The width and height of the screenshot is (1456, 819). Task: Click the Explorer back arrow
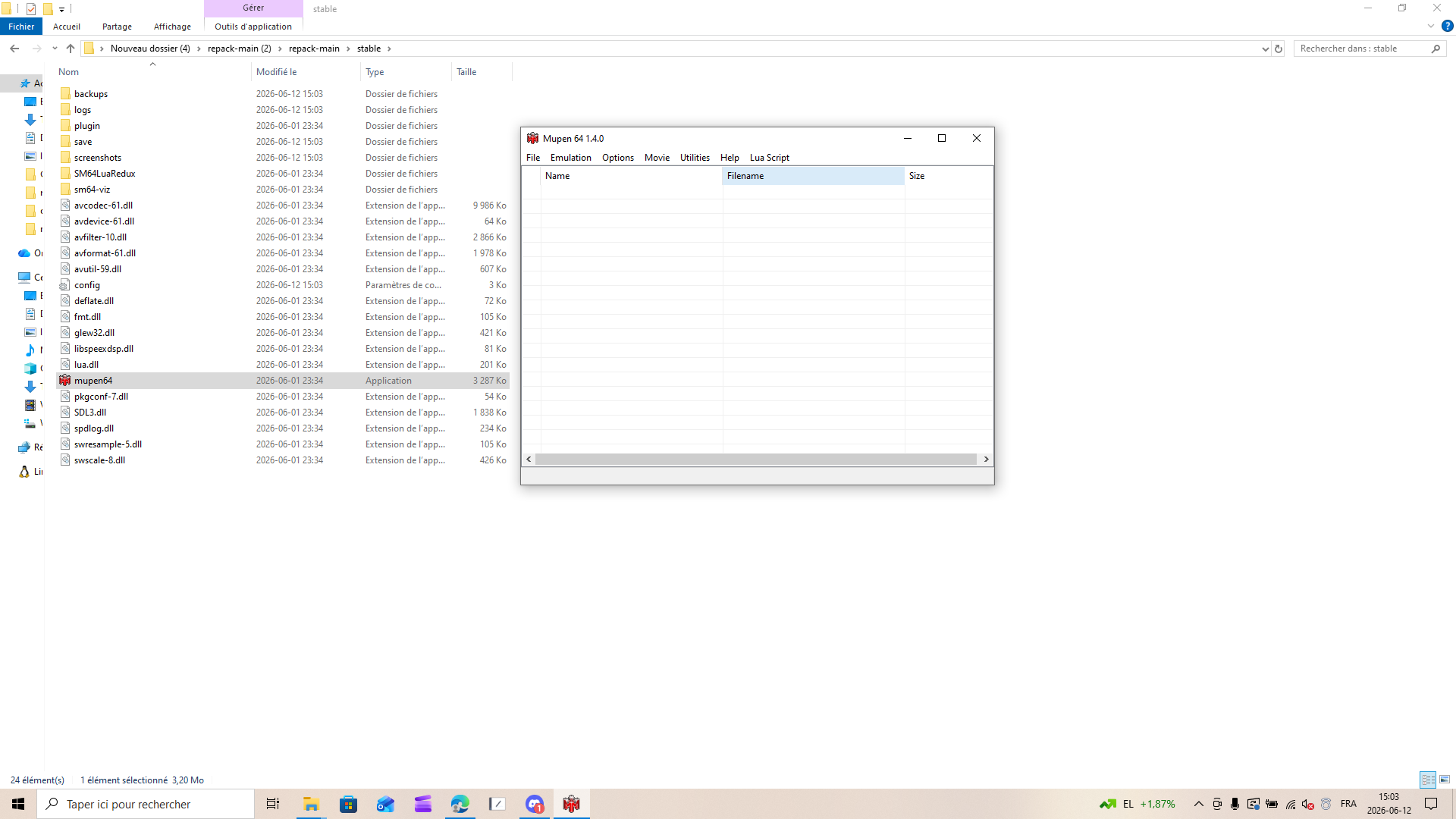point(14,49)
